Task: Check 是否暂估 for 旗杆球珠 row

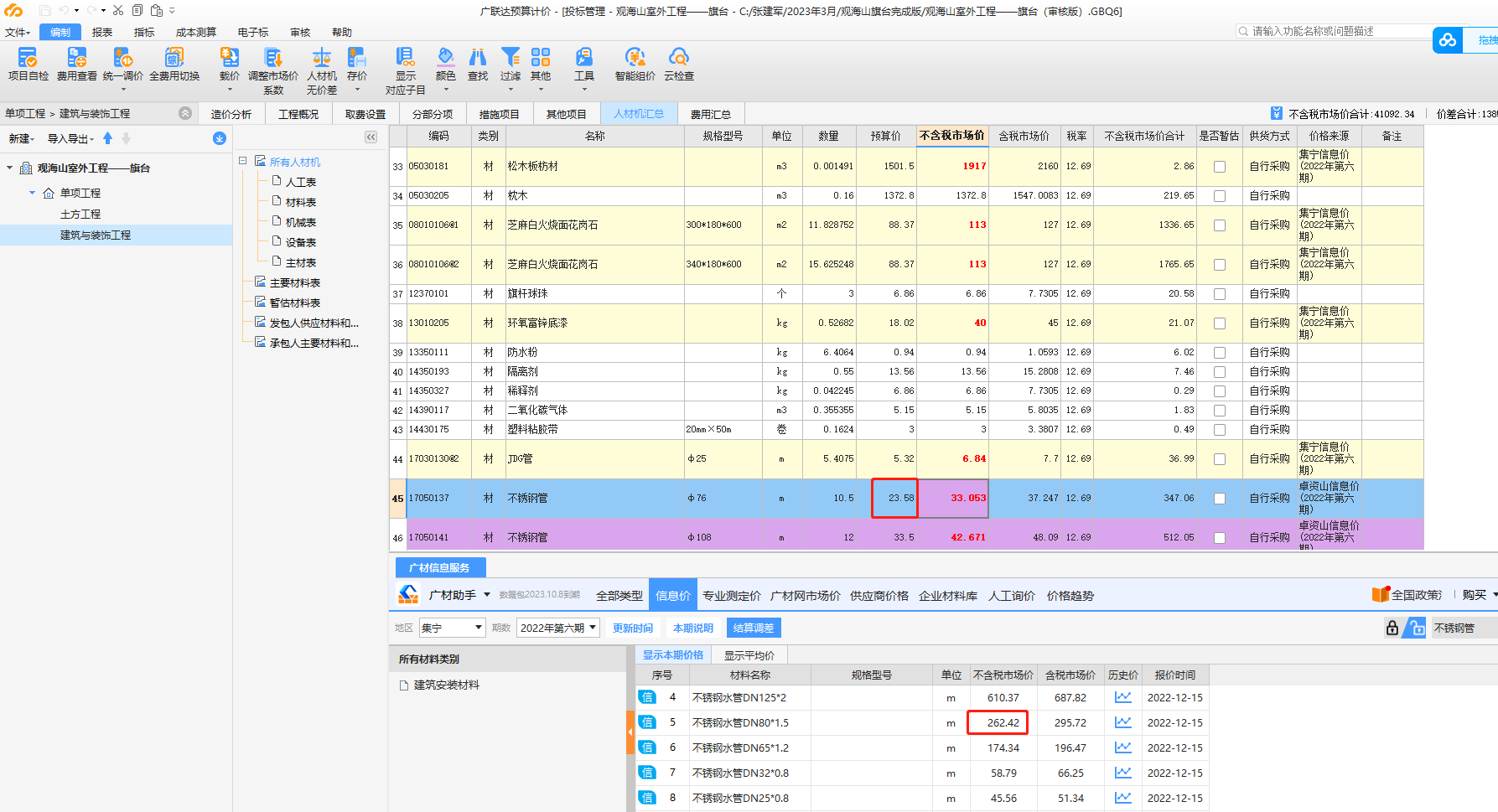Action: pyautogui.click(x=1220, y=294)
